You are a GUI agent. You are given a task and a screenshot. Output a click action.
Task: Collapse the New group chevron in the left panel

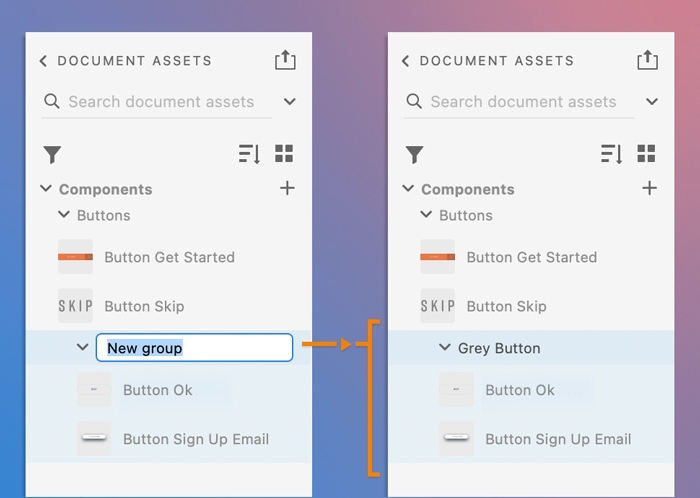click(82, 347)
